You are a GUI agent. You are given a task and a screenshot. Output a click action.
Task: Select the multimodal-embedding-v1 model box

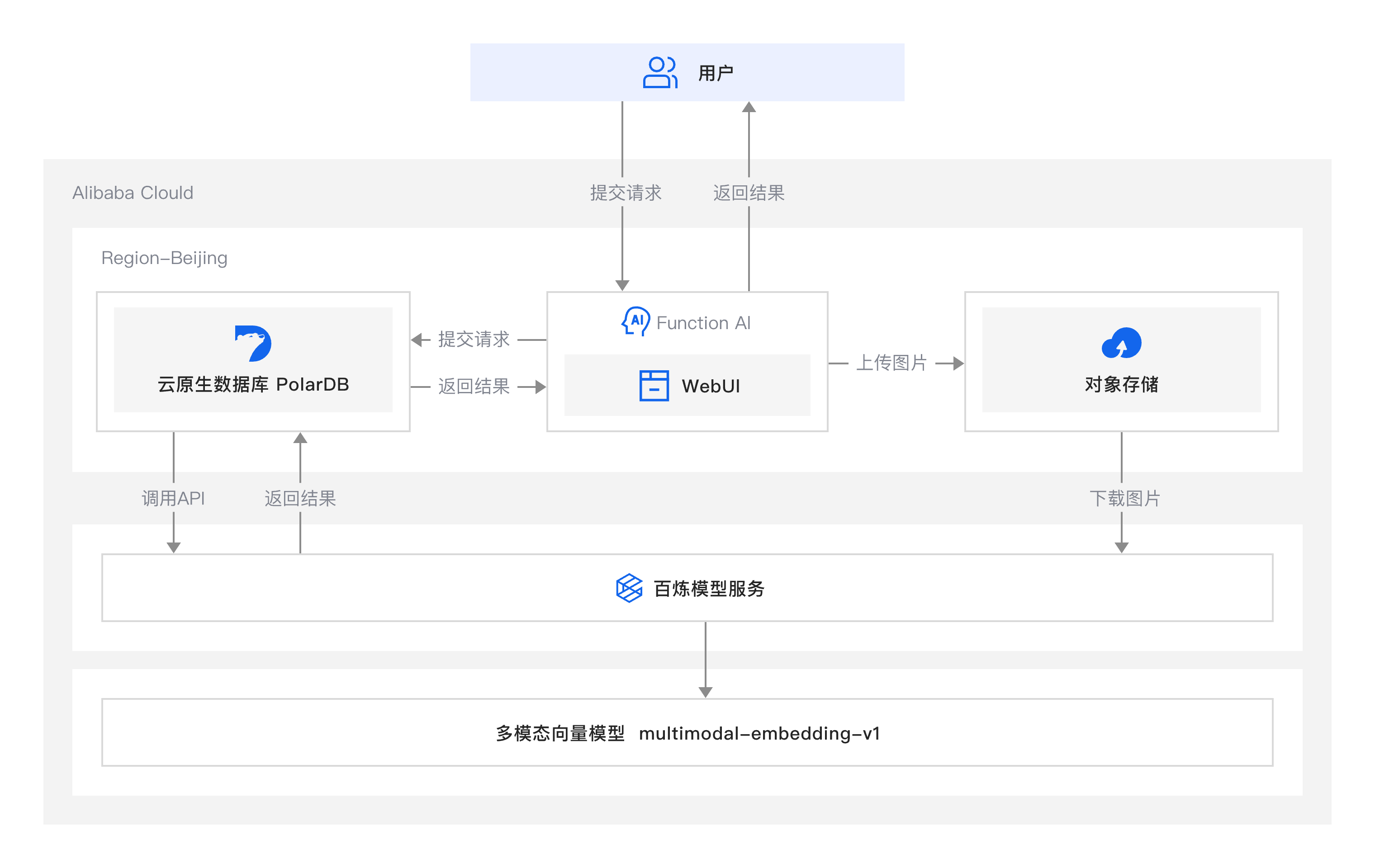point(687,733)
